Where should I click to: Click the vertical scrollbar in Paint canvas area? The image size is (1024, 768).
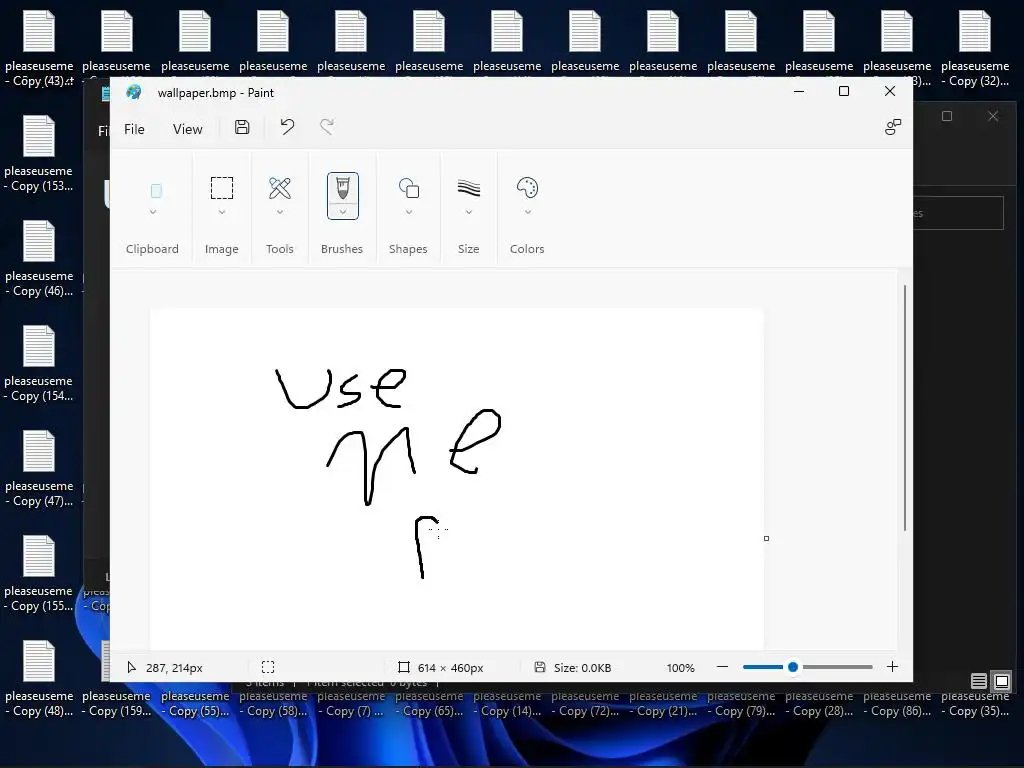pyautogui.click(x=904, y=408)
